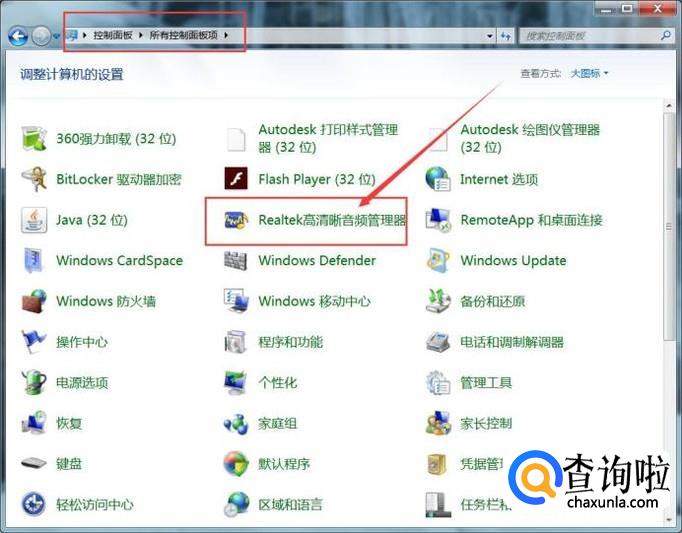
Task: Expand the arrow after 控制面板 breadcrumb
Action: click(x=141, y=35)
